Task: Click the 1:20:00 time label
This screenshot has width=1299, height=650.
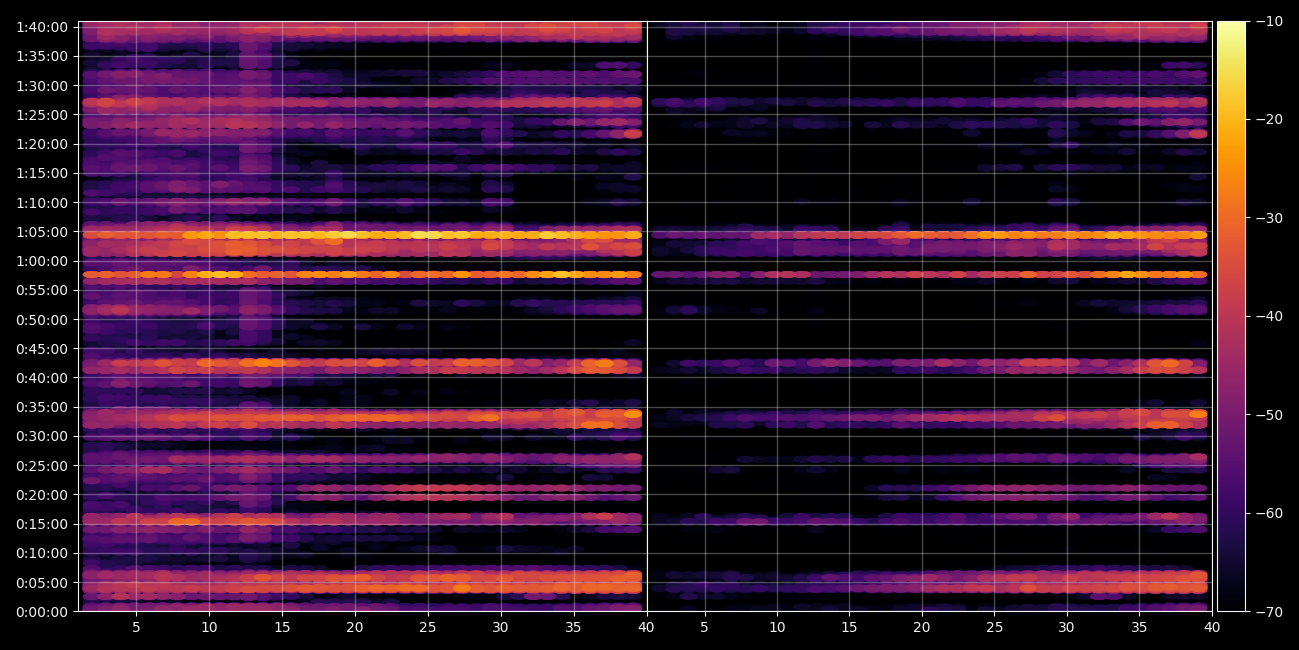Action: (43, 144)
